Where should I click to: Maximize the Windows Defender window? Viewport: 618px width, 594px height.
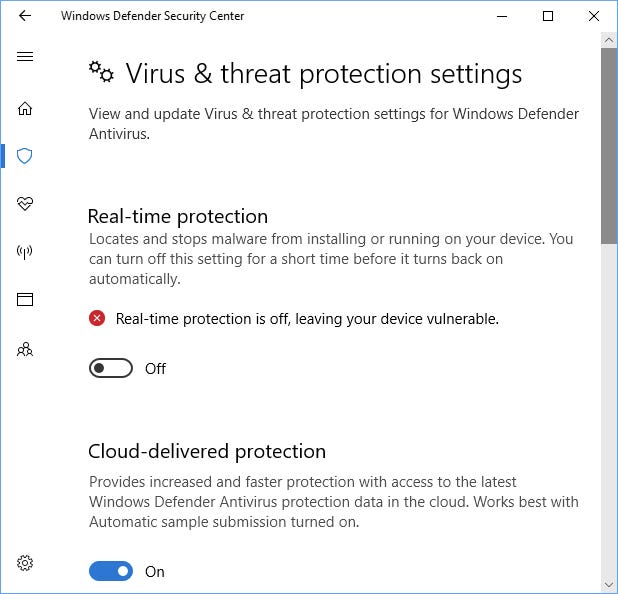pos(548,16)
